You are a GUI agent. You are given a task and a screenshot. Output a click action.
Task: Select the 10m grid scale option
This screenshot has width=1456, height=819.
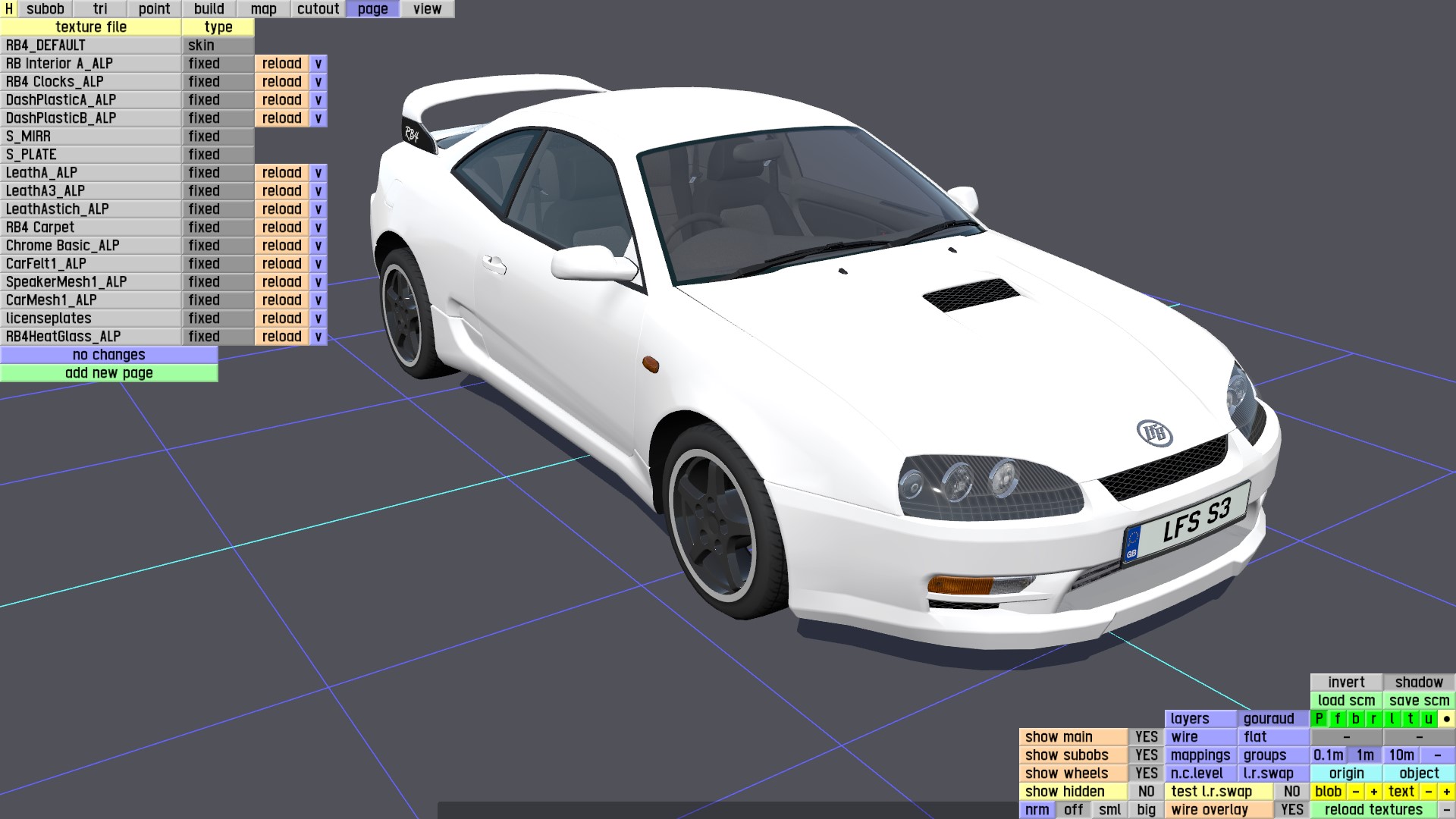(1401, 755)
